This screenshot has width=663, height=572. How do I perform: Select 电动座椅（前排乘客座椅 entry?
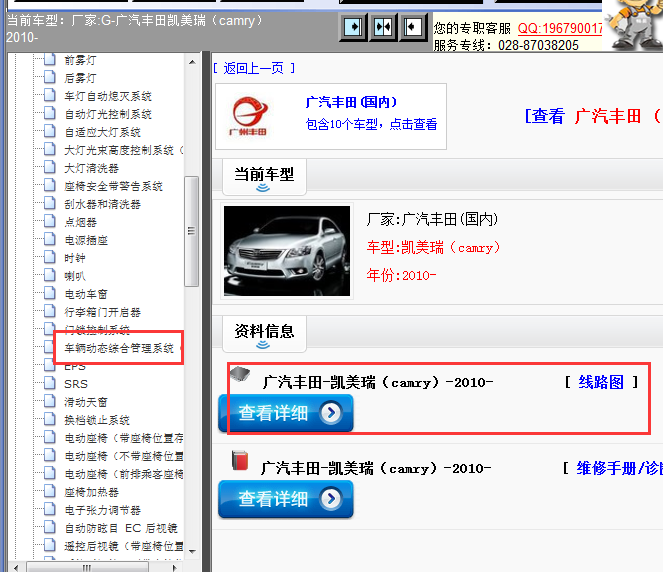pyautogui.click(x=123, y=474)
